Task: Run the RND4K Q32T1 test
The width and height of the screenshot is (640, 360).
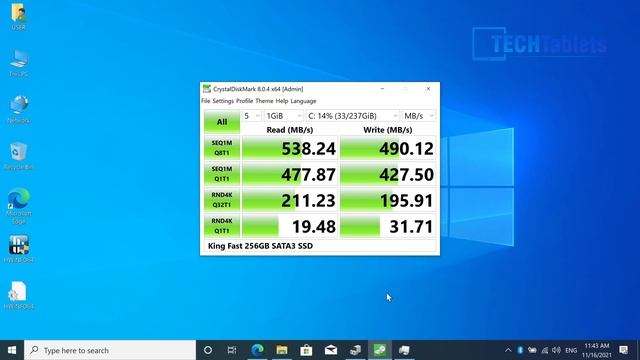Action: (x=222, y=200)
